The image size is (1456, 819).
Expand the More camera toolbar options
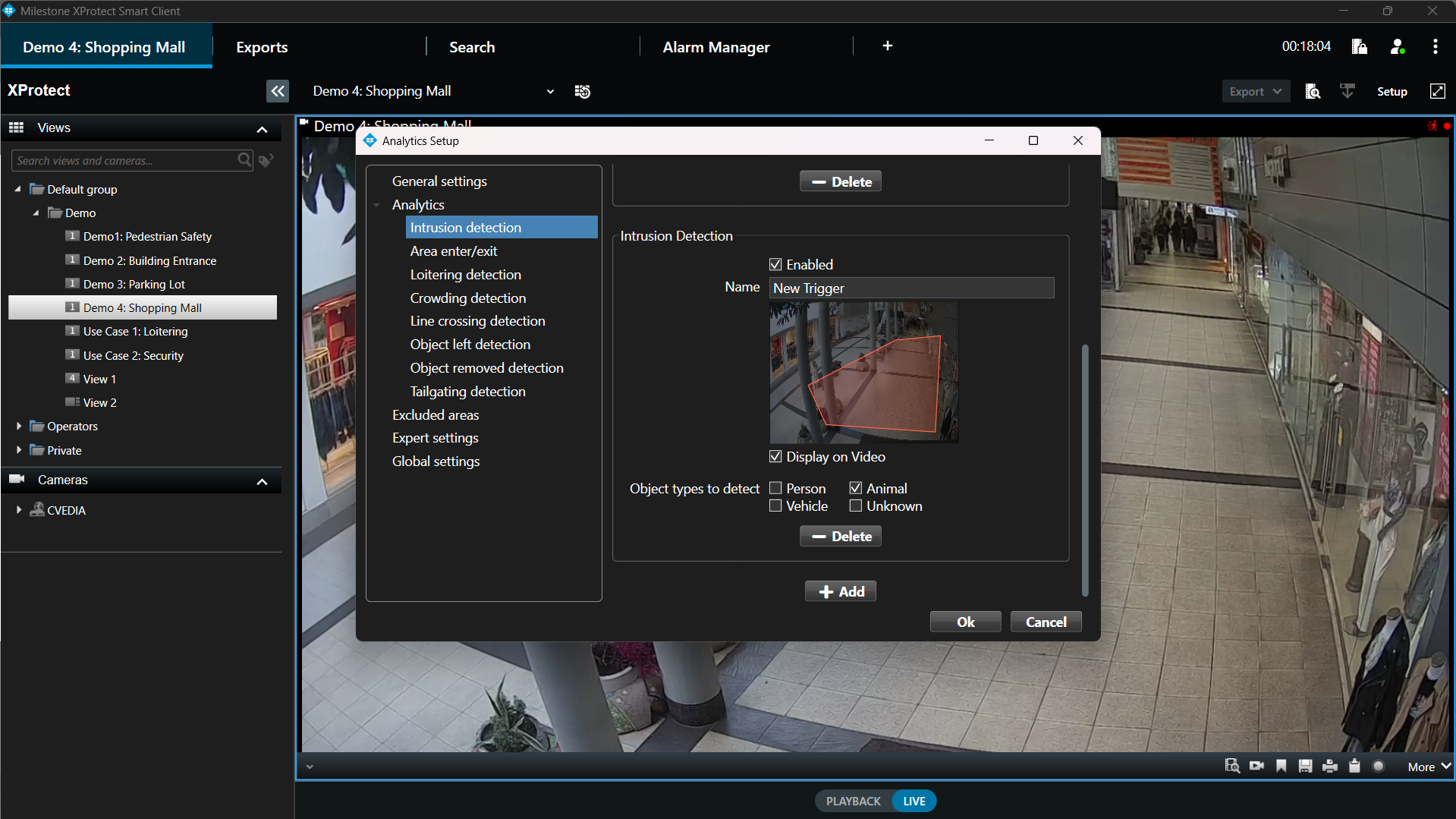click(1428, 767)
